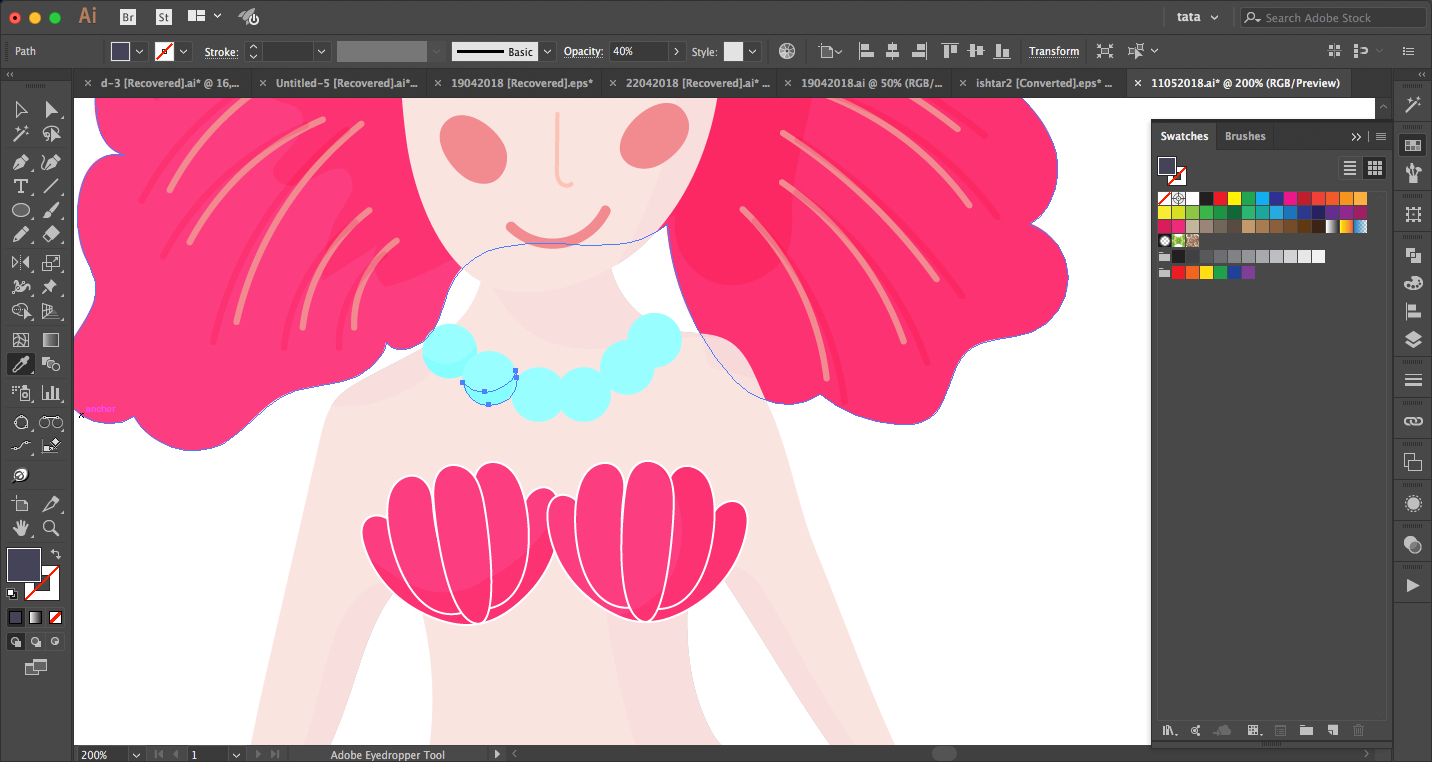Open the Basic brush definition dropdown
The width and height of the screenshot is (1432, 762).
pyautogui.click(x=547, y=51)
